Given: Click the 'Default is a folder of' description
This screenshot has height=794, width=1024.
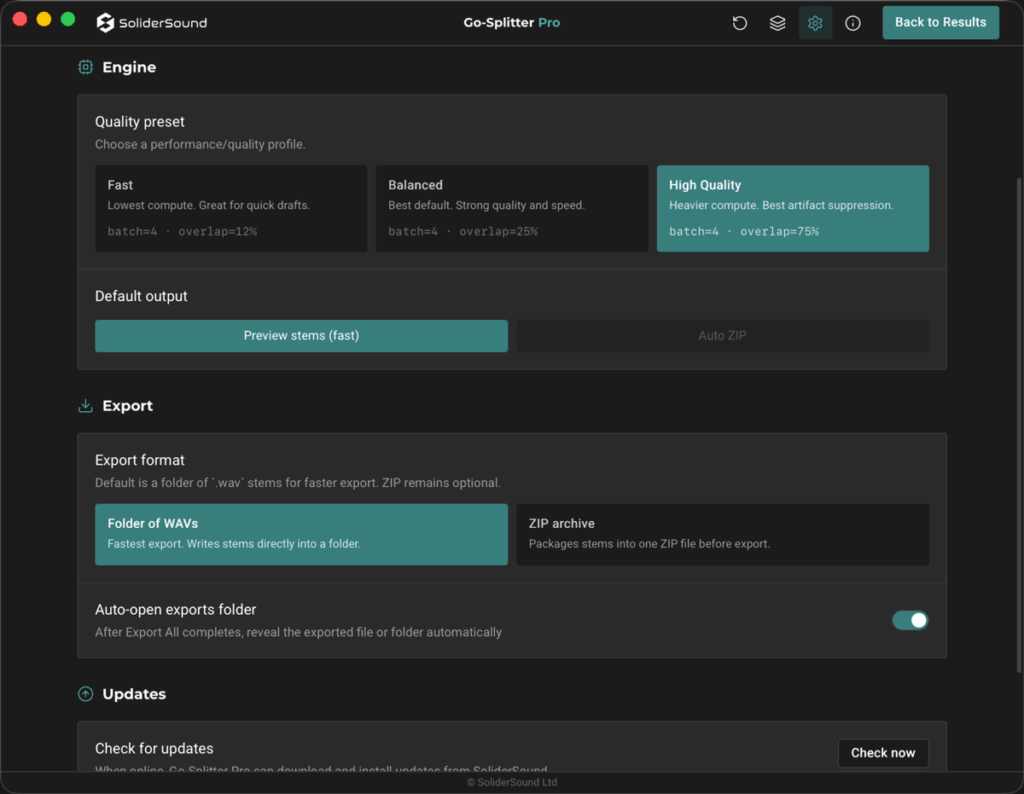Looking at the screenshot, I should point(298,483).
